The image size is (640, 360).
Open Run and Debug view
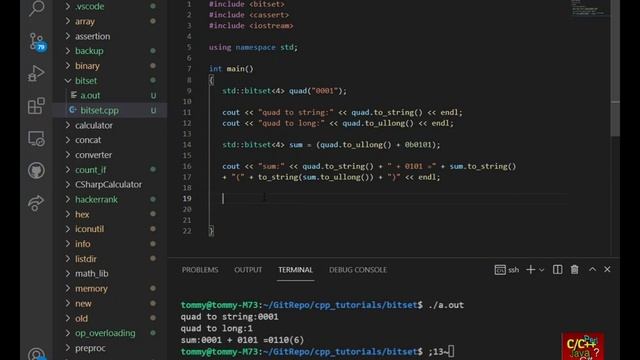pos(36,73)
